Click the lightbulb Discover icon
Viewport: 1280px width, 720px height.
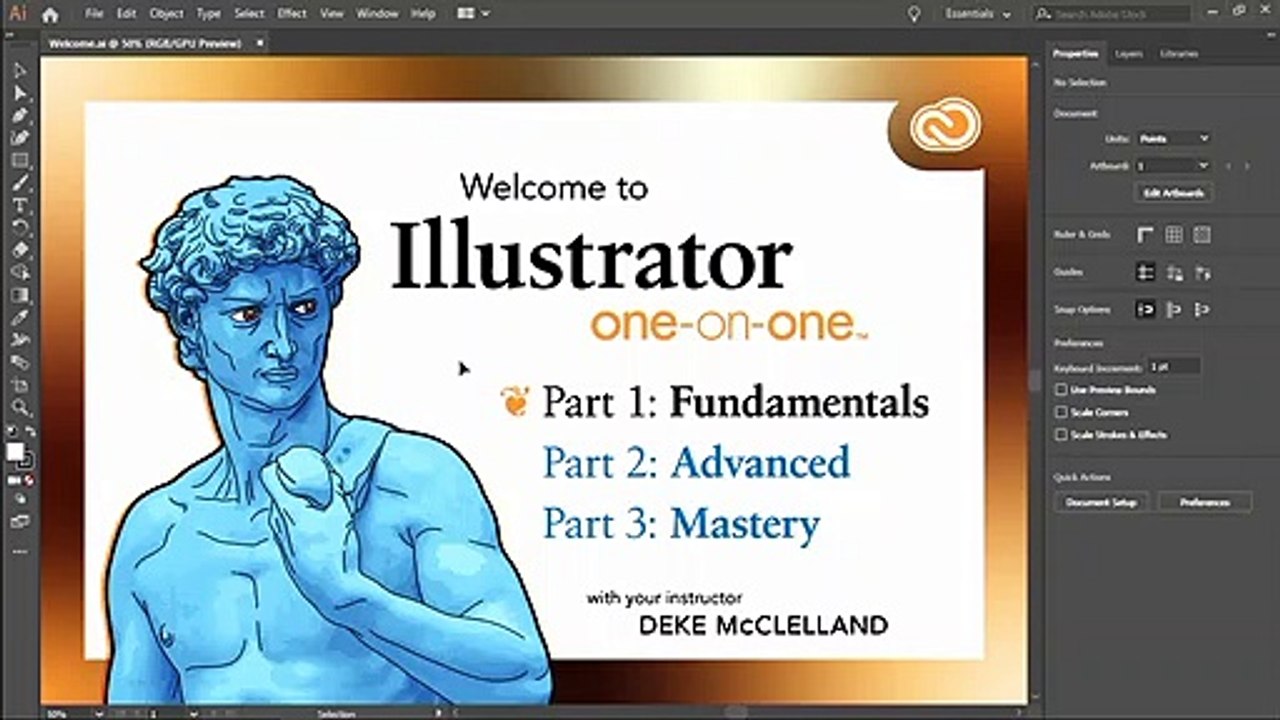(x=913, y=14)
